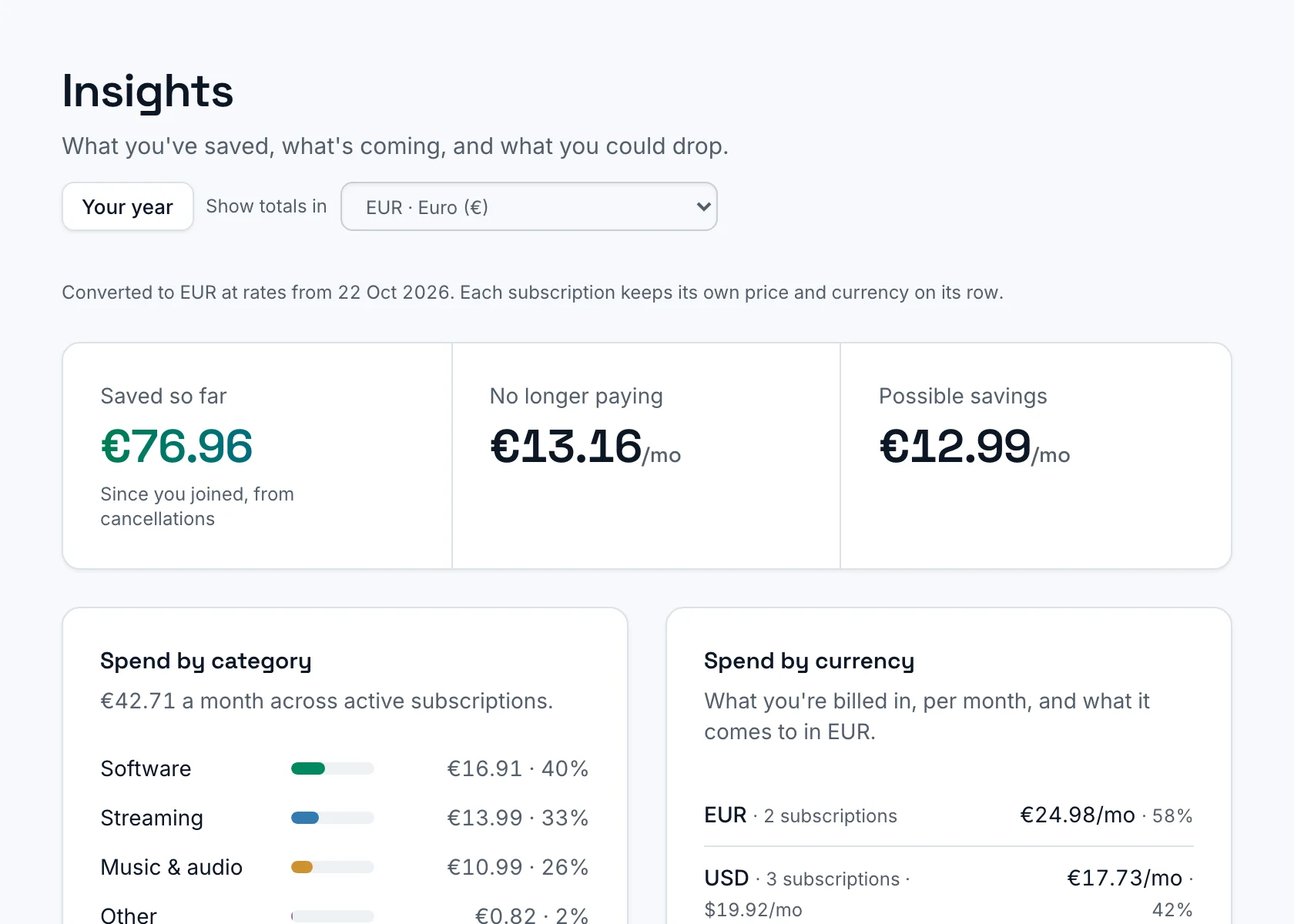This screenshot has height=924, width=1294.
Task: Click the Software category label
Action: tap(146, 768)
